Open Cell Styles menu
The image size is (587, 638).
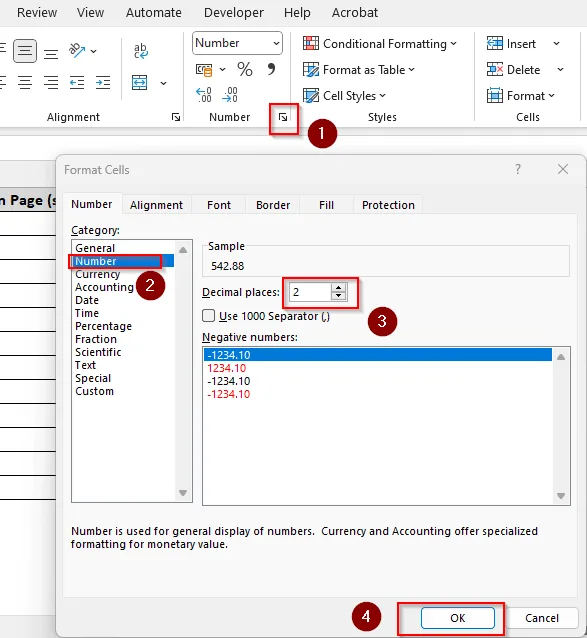coord(344,96)
